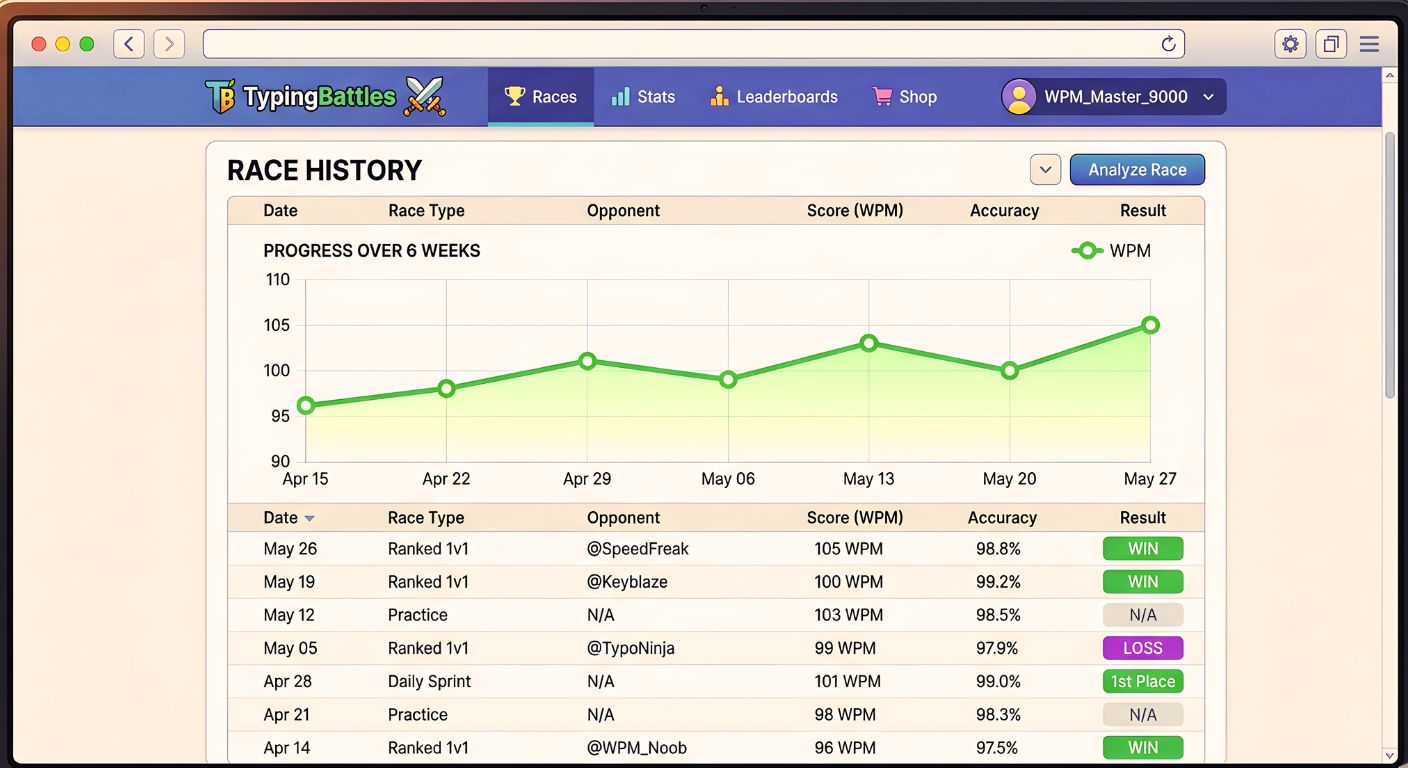This screenshot has height=768, width=1408.
Task: Click opponent @Keyblaze
Action: tap(627, 582)
